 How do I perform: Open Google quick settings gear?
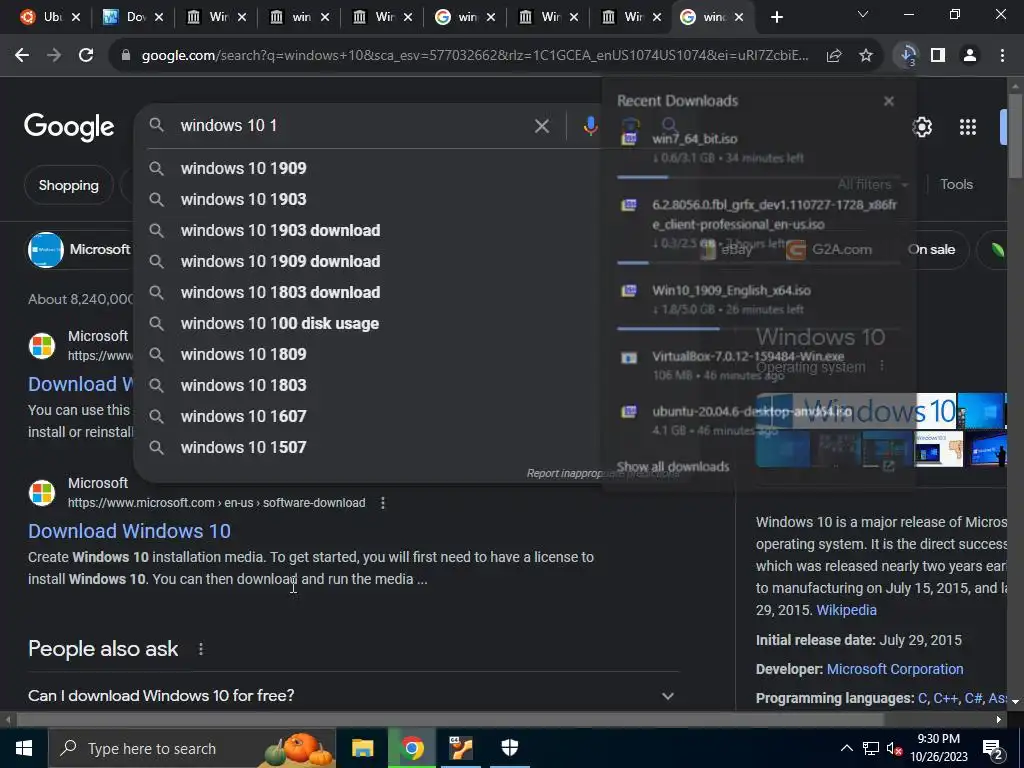point(922,127)
